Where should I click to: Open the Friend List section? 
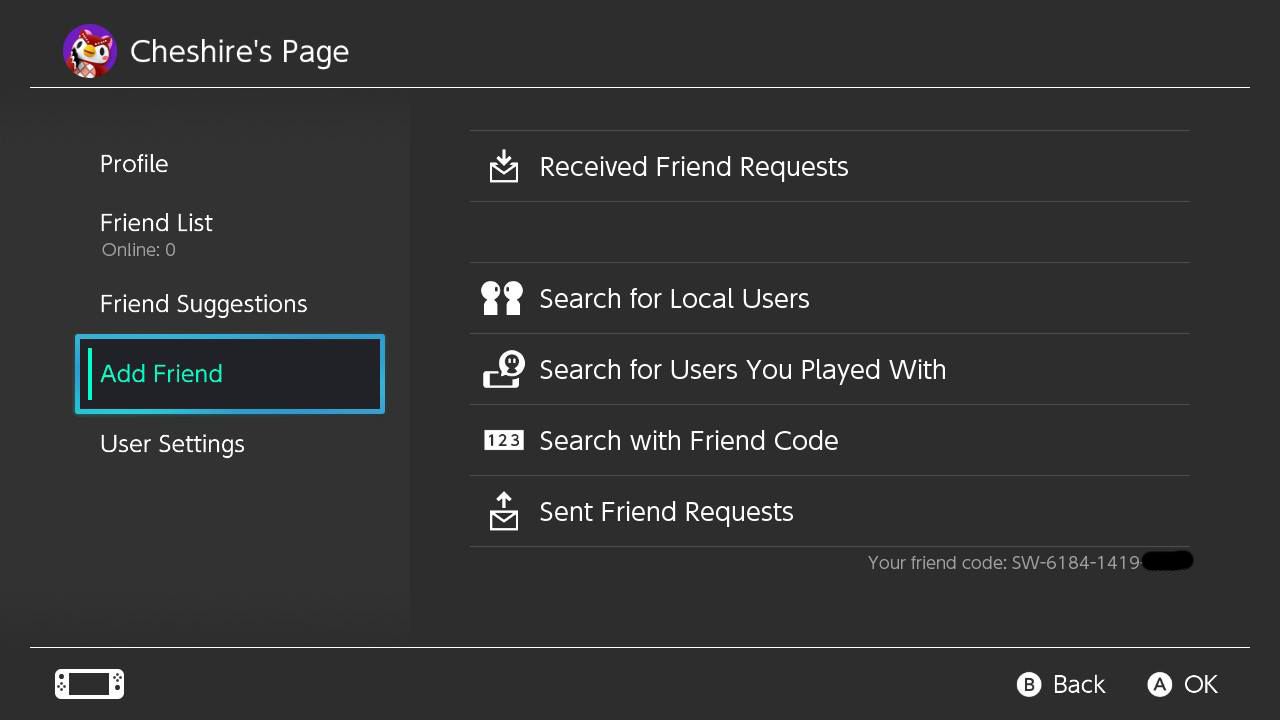(x=156, y=223)
